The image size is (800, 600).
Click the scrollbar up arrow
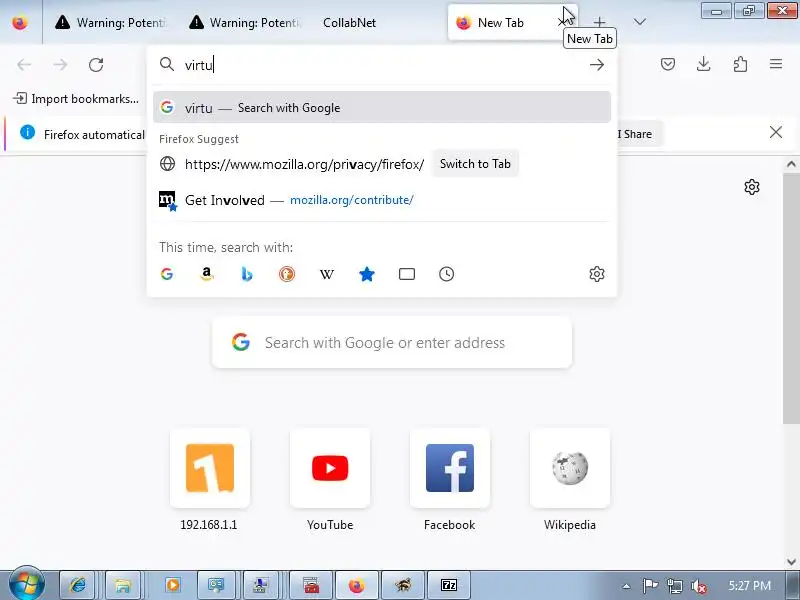791,164
